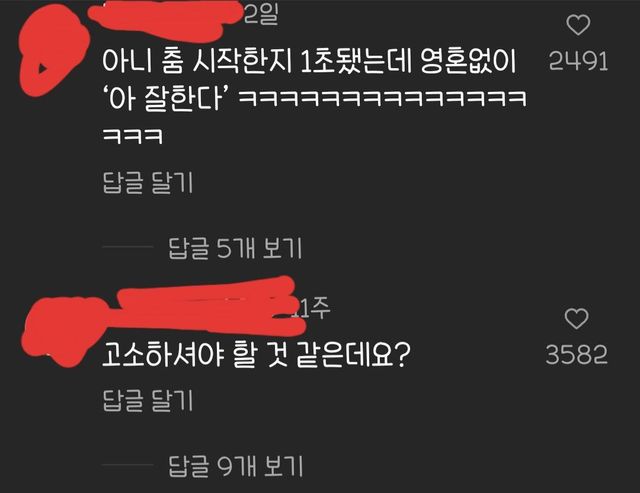The image size is (640, 493).
Task: Open the second commenter's redacted profile picture
Action: [x=61, y=330]
